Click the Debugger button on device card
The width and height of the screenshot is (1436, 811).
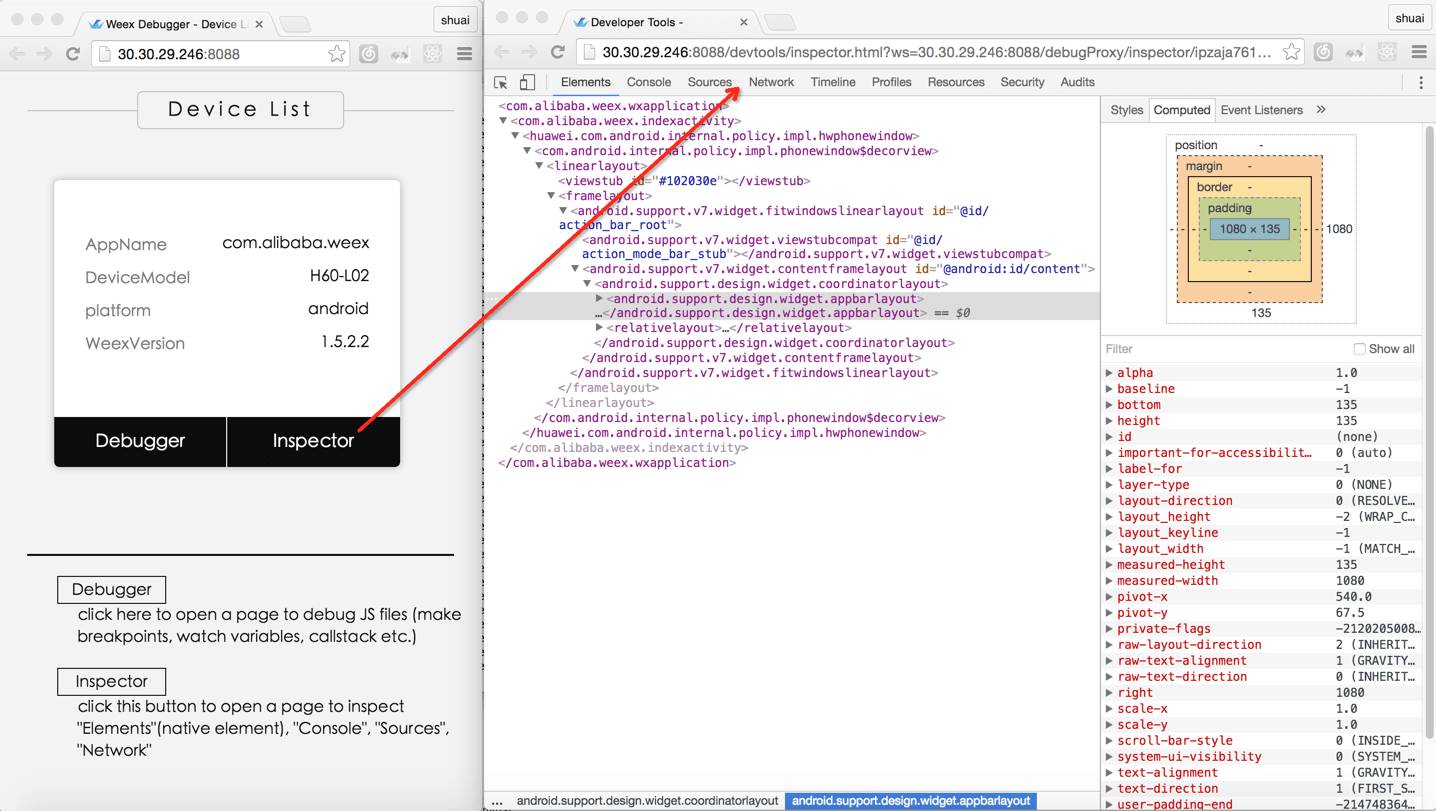coord(140,441)
